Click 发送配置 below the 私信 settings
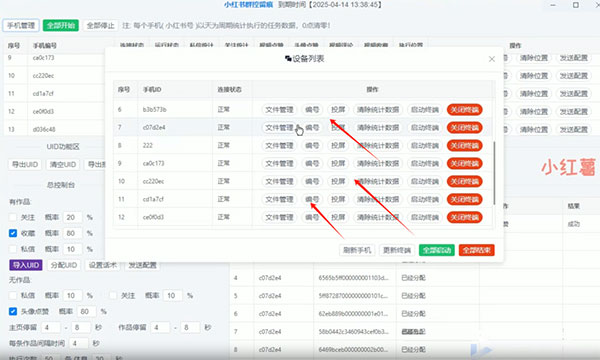The height and width of the screenshot is (360, 600). [x=142, y=265]
